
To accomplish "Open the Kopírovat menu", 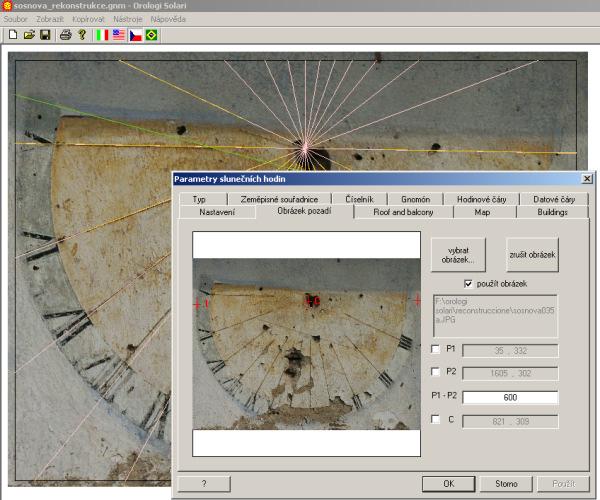I will 88,19.
